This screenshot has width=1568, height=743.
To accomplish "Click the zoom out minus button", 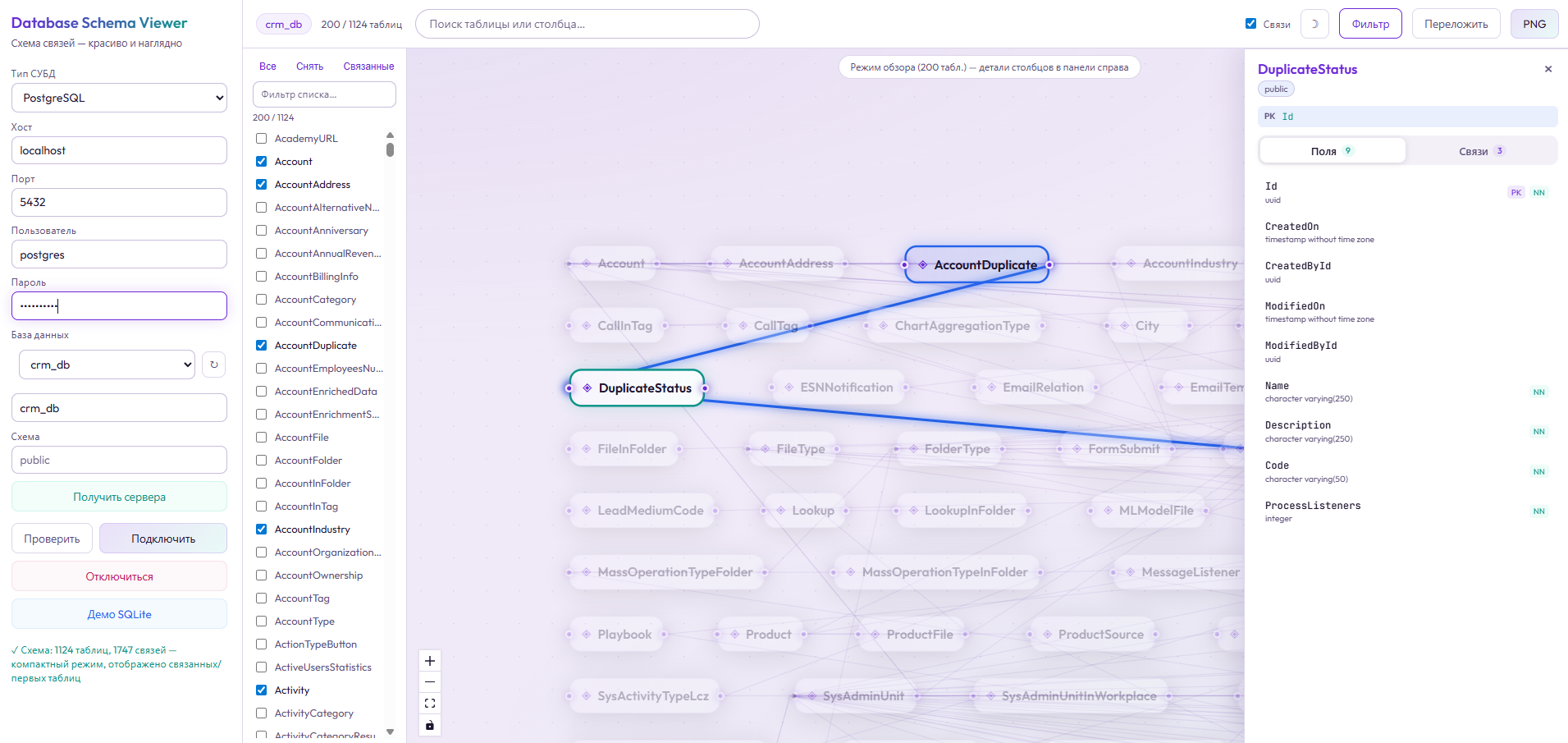I will (x=430, y=682).
